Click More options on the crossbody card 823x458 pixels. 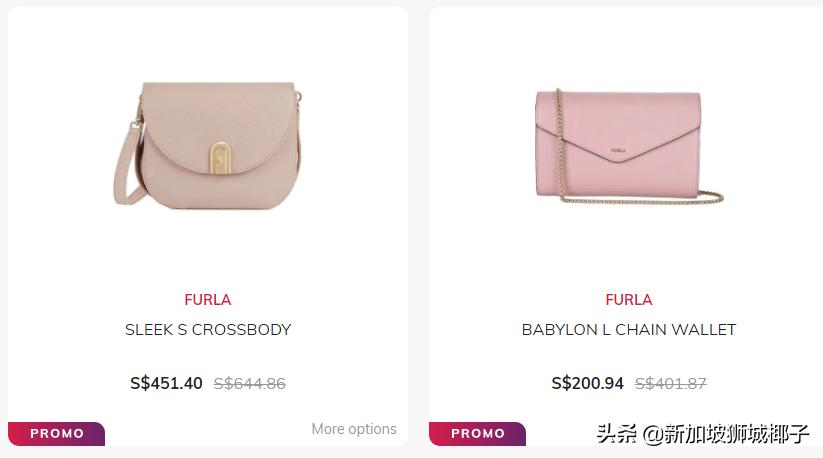(x=354, y=429)
